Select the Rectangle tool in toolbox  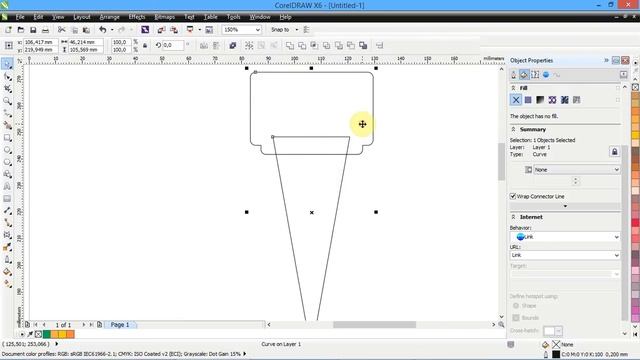[7, 138]
